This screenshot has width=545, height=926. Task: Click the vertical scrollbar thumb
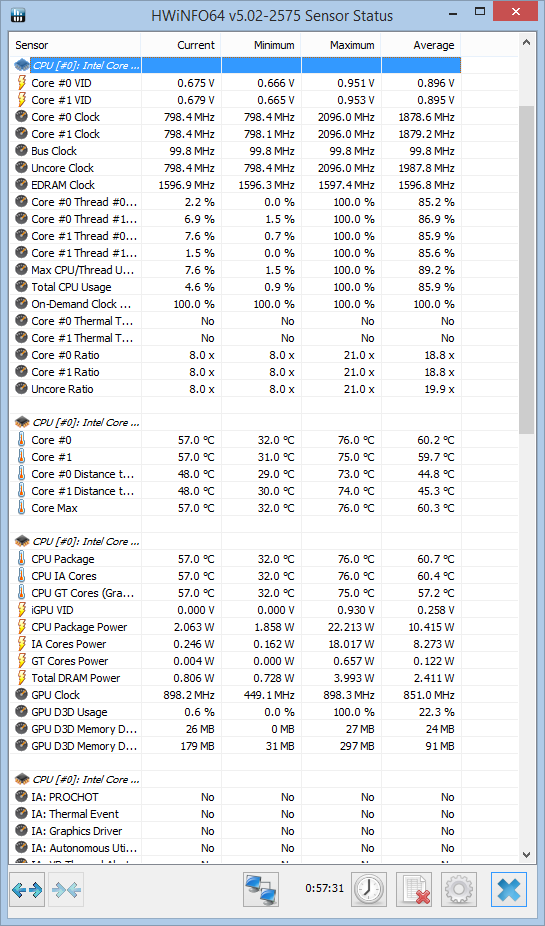click(527, 270)
